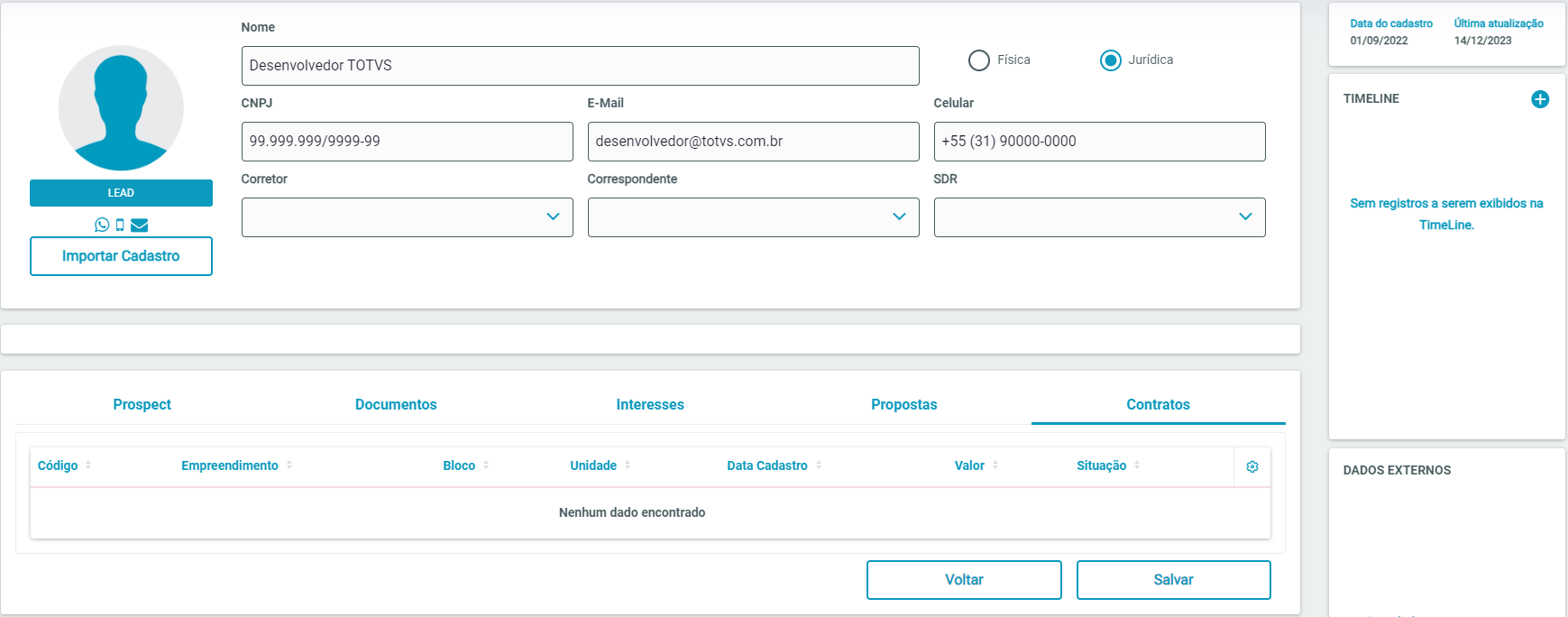Click the mobile phone icon under LEAD
The image size is (1568, 617).
(x=120, y=225)
